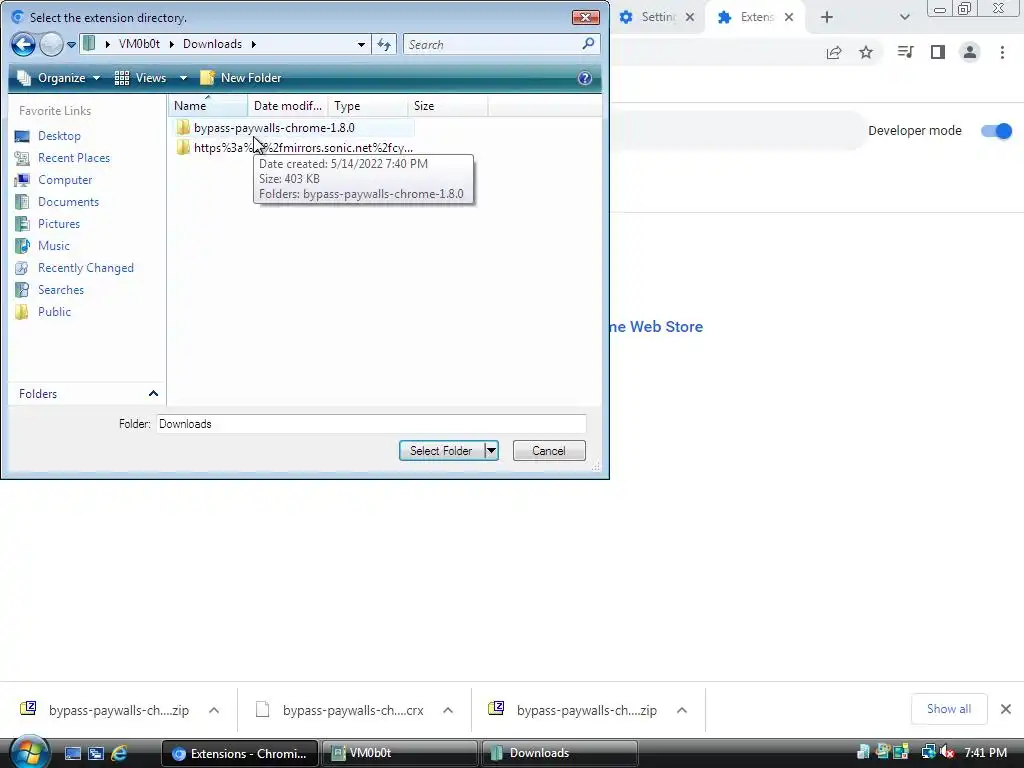This screenshot has width=1024, height=768.
Task: Switch to the Downloads taskbar window
Action: (x=559, y=753)
